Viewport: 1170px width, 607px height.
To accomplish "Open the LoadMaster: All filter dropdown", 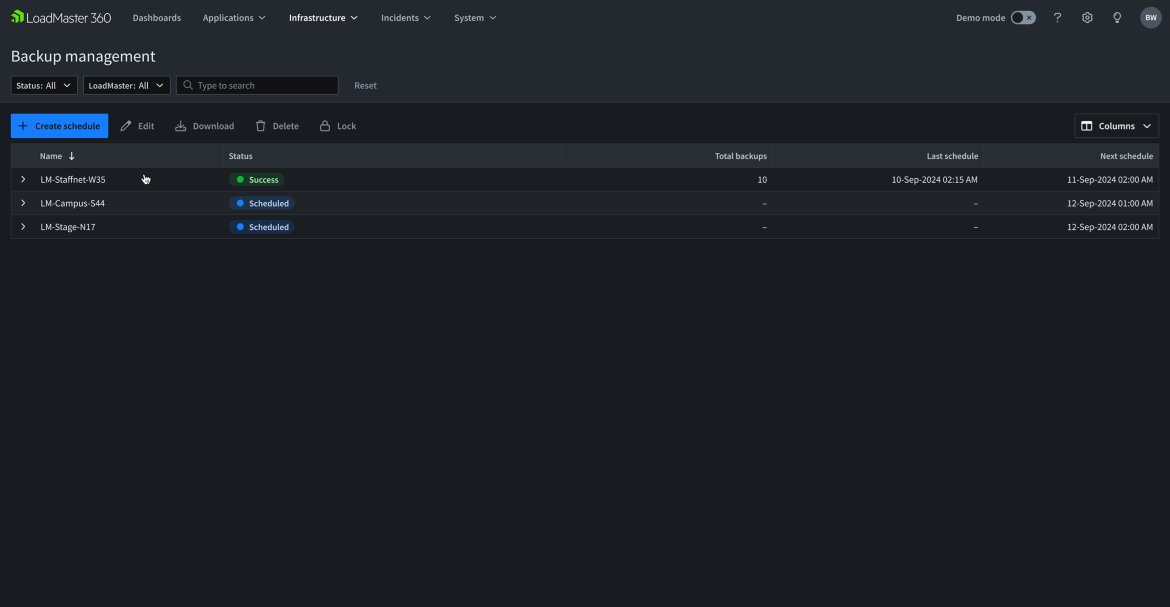I will pos(126,86).
